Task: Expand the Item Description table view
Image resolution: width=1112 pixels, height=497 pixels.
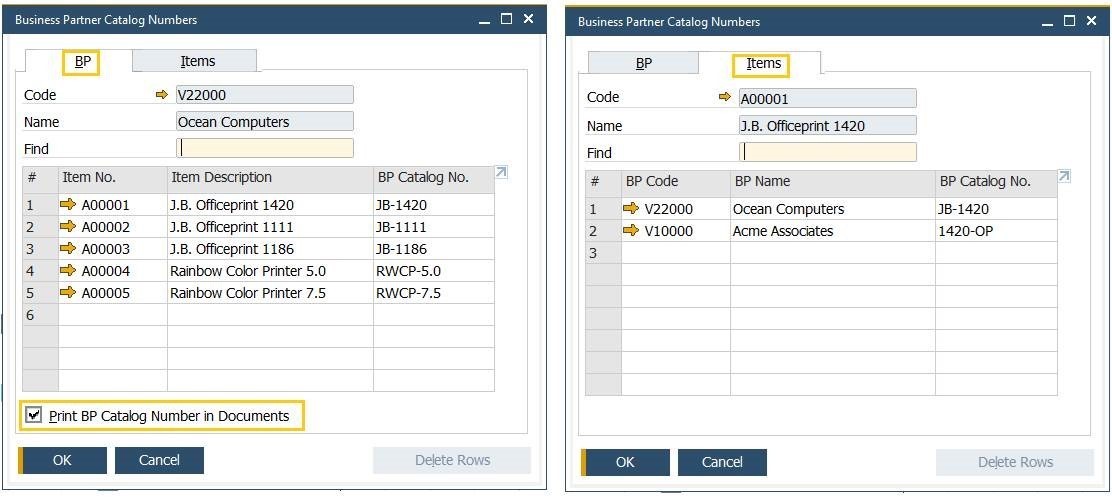Action: click(501, 173)
